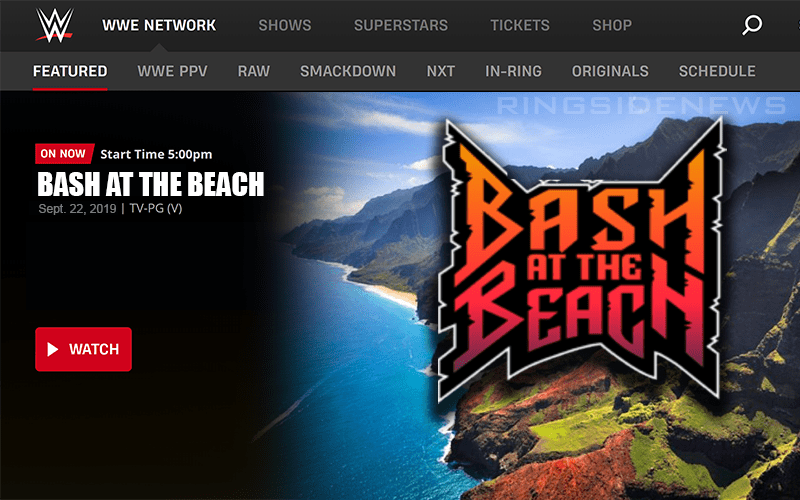Open the Originals tab
The height and width of the screenshot is (500, 800).
point(610,71)
